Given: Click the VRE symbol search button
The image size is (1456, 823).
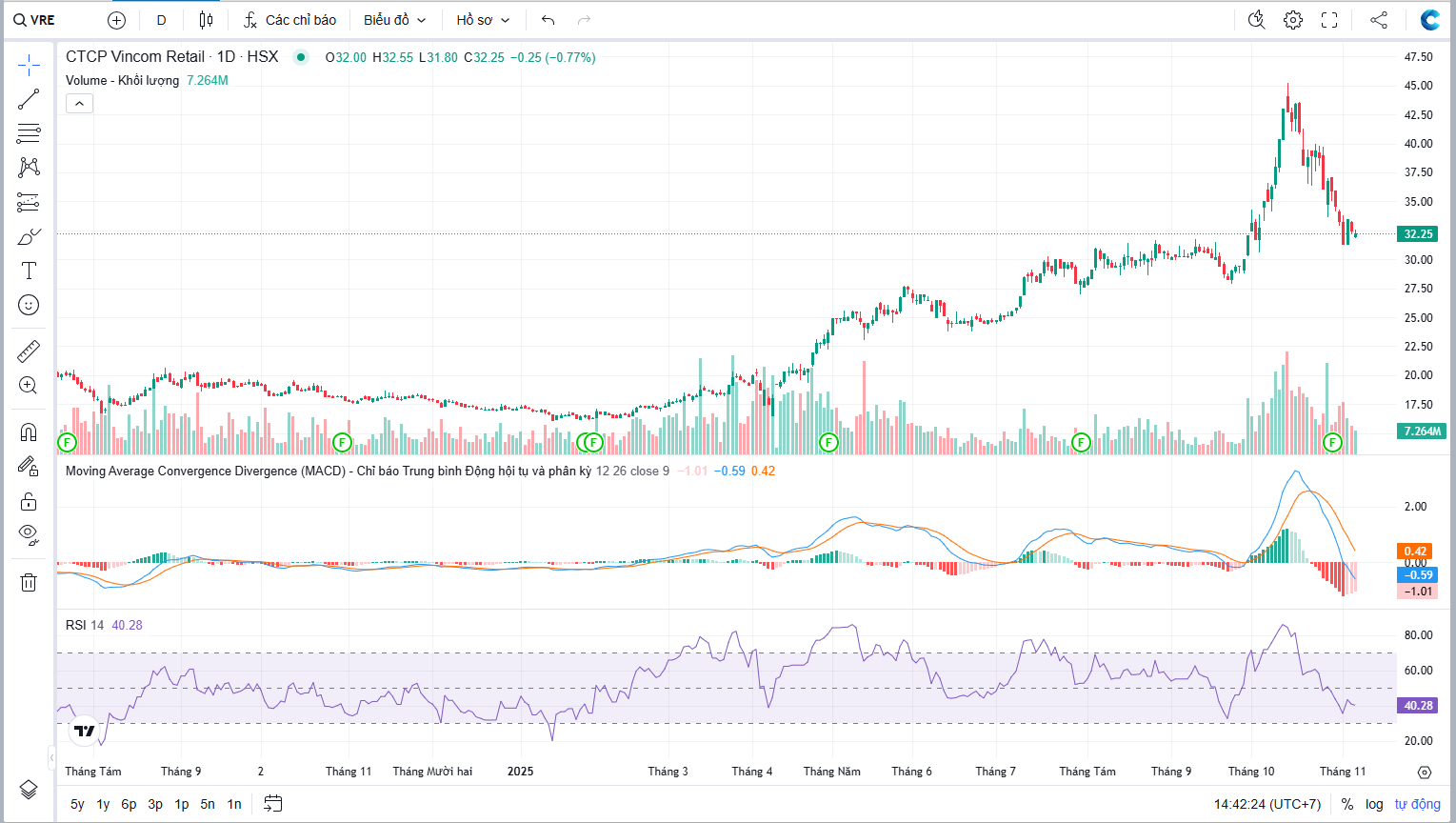Looking at the screenshot, I should [x=34, y=20].
